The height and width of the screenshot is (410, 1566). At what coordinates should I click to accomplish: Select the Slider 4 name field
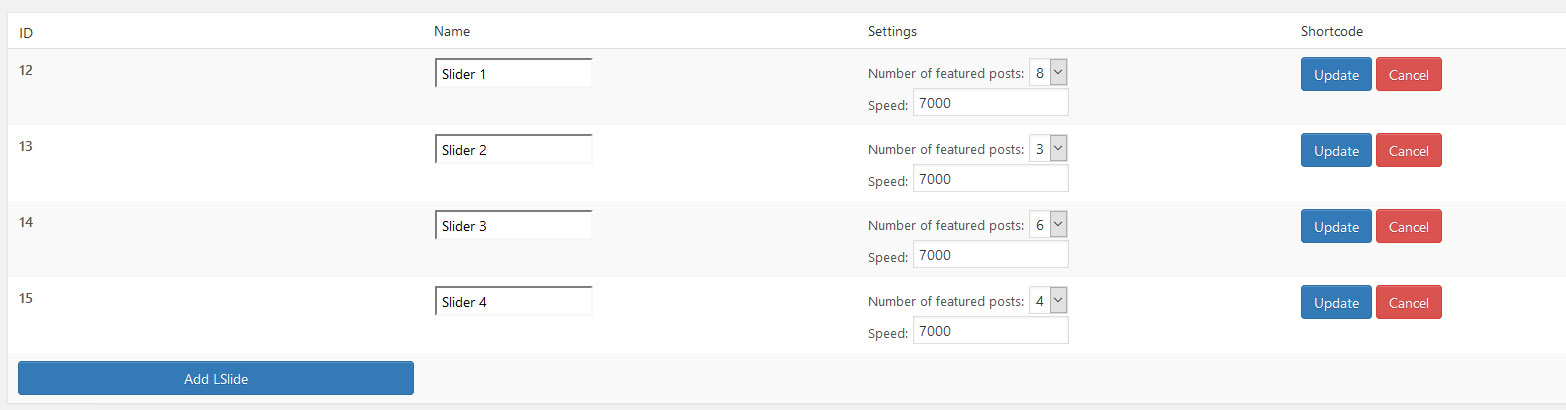click(x=513, y=302)
